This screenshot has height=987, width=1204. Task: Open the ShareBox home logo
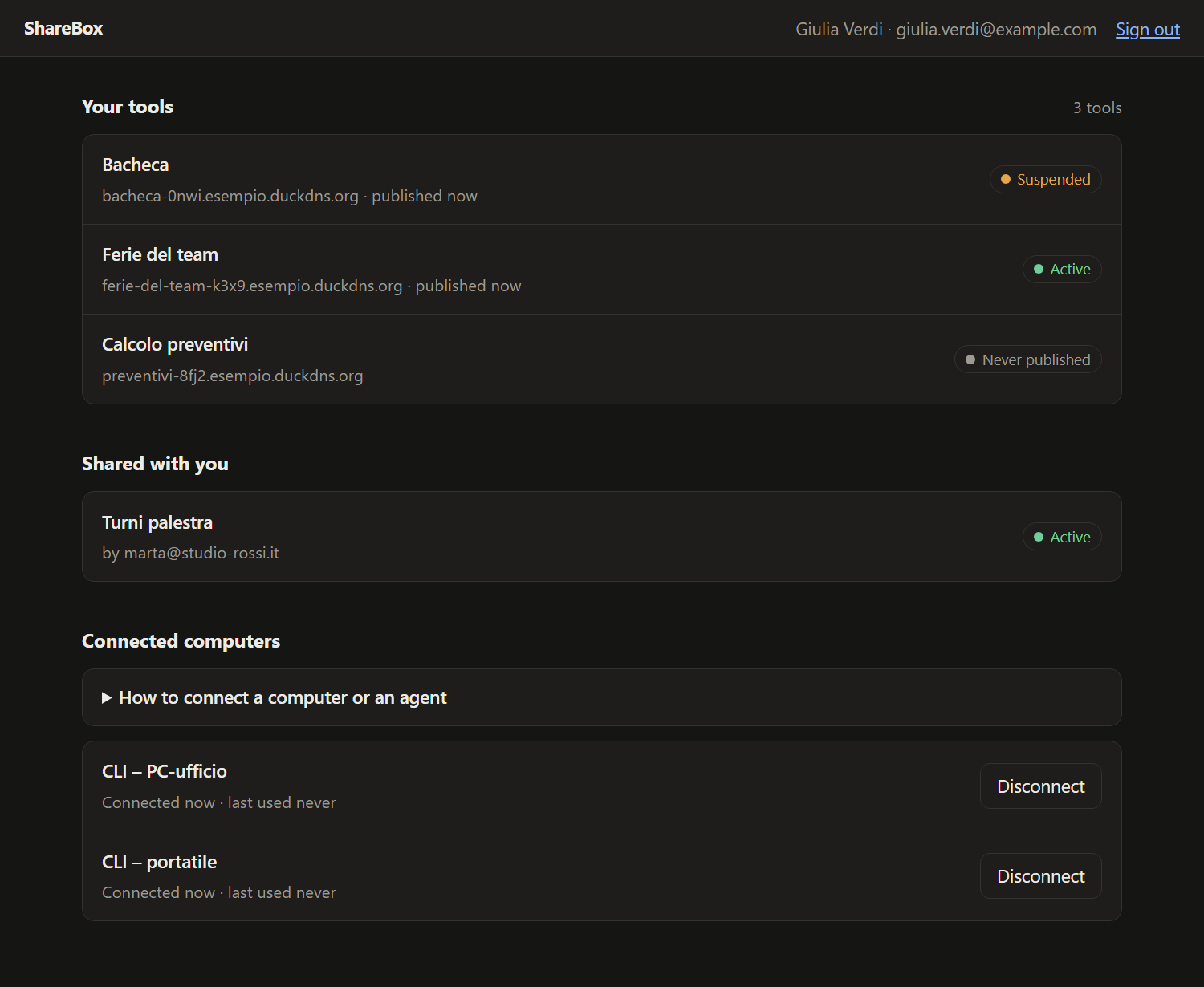coord(63,28)
